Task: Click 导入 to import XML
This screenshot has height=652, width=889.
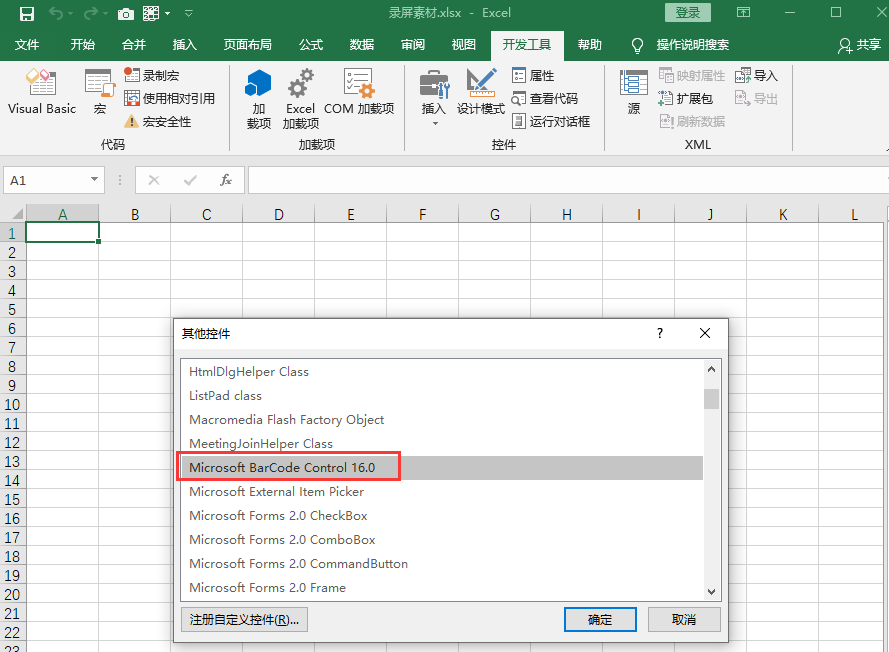Action: [x=756, y=75]
